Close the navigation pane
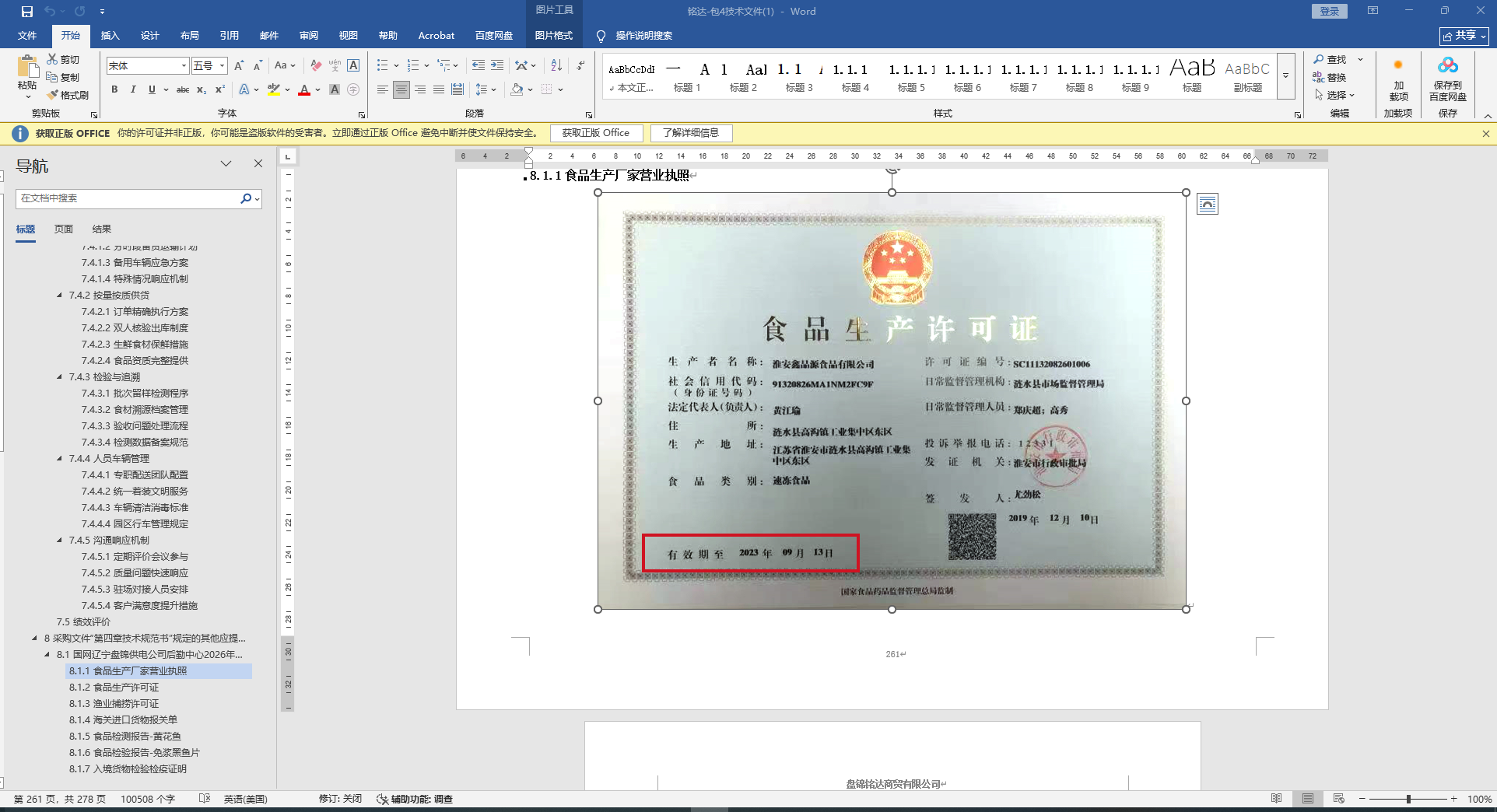Screen dimensions: 1497x812 coord(258,163)
